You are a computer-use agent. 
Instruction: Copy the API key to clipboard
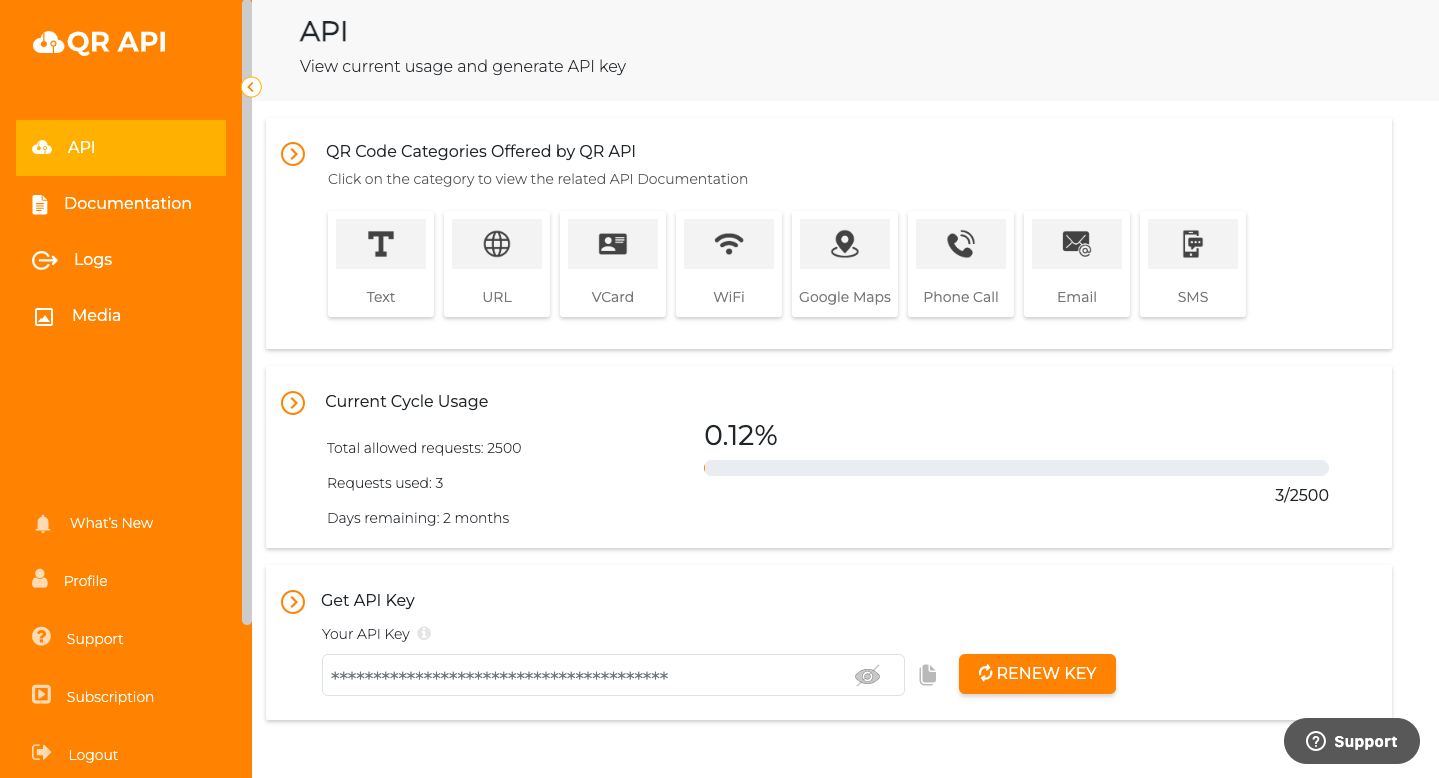[x=927, y=674]
